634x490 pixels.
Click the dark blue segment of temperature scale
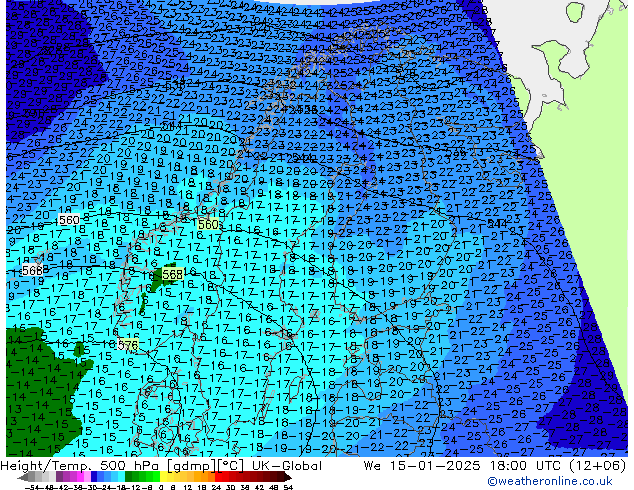pos(94,477)
